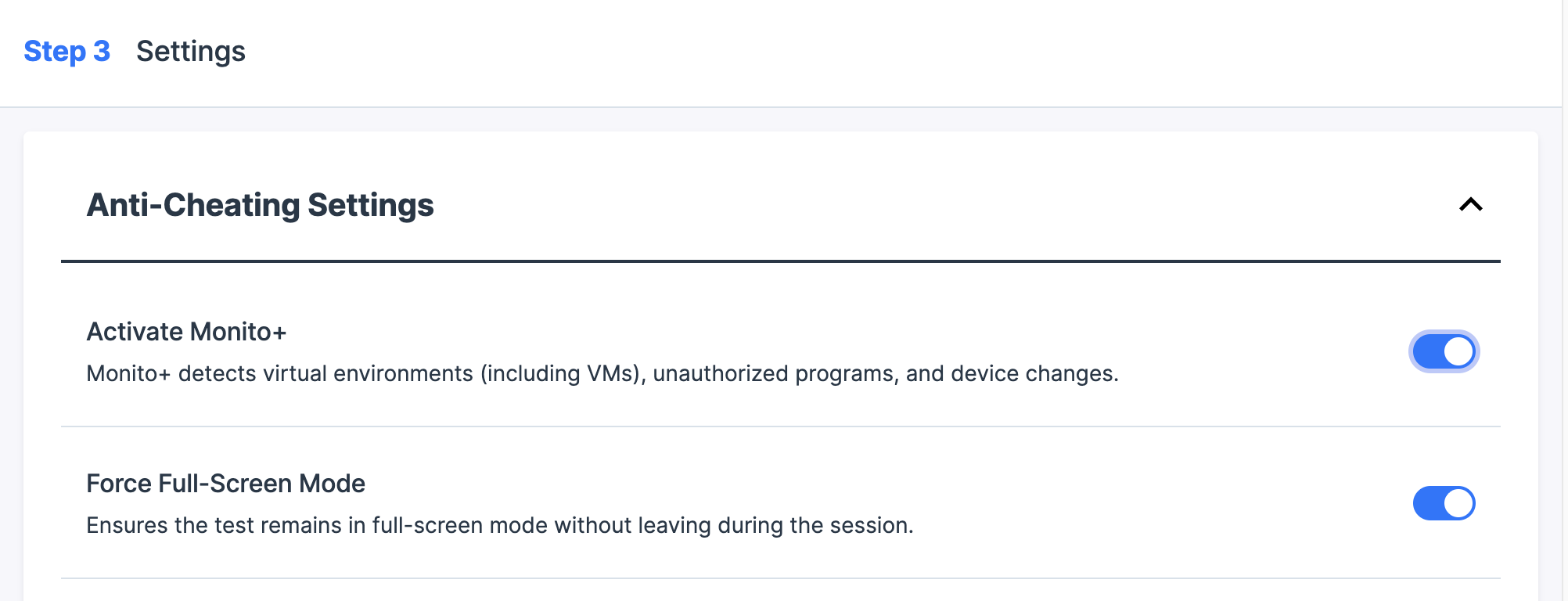Click the Anti-Cheating Settings heading
This screenshot has height=601, width=1568.
coord(261,205)
